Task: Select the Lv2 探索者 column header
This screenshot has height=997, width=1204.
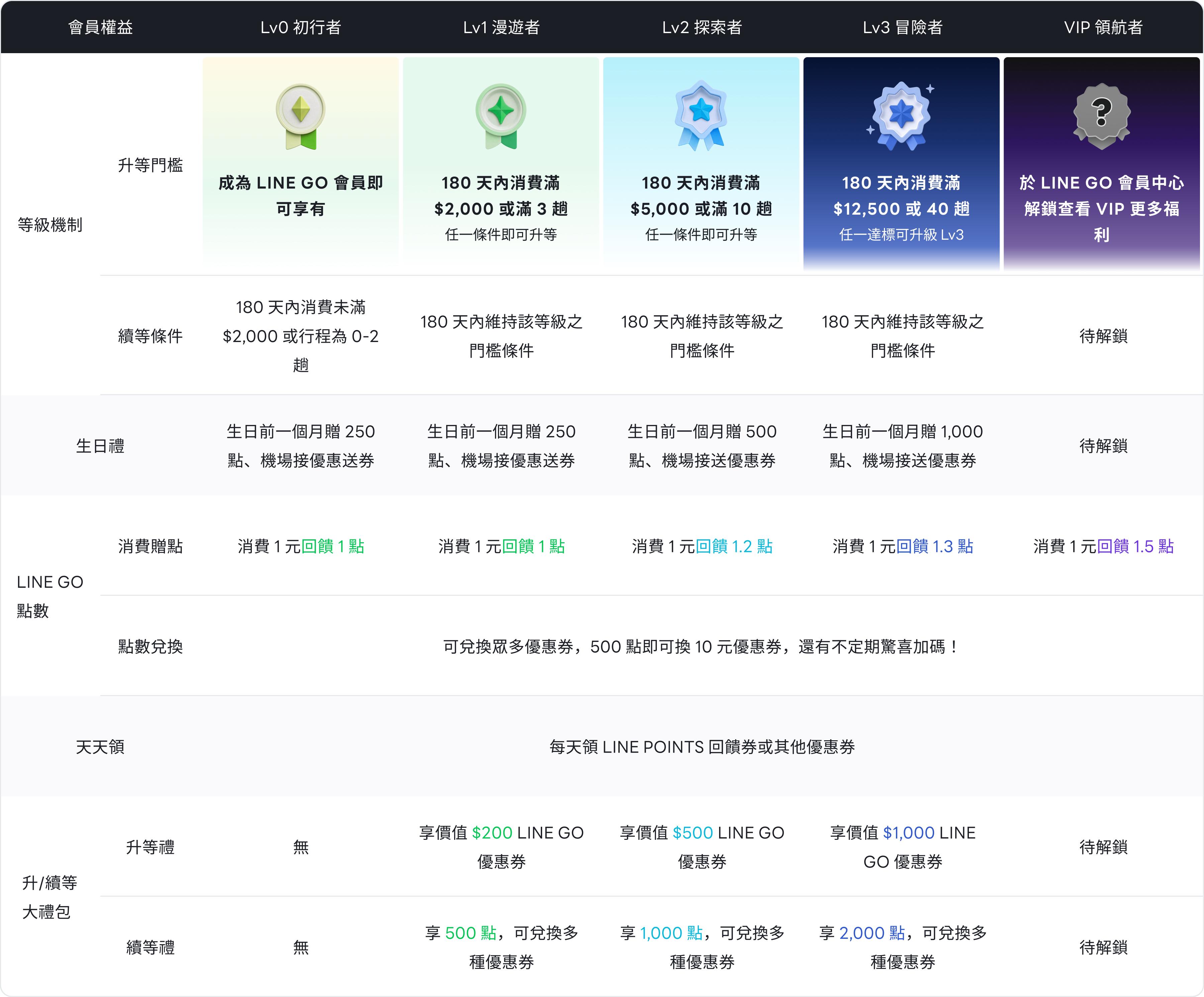Action: point(702,27)
